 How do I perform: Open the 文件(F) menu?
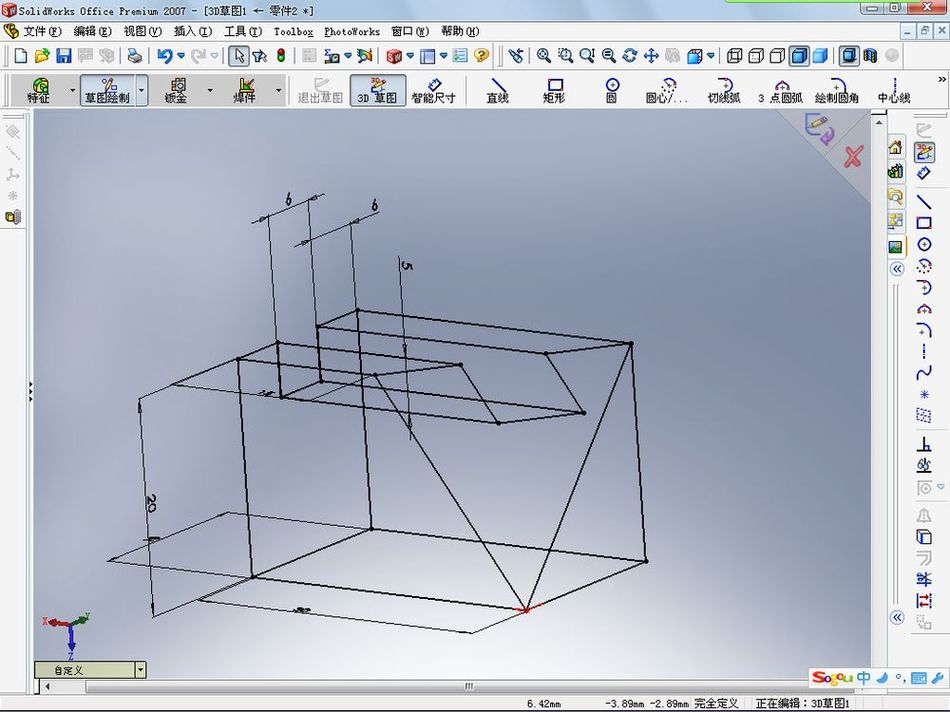[x=42, y=31]
